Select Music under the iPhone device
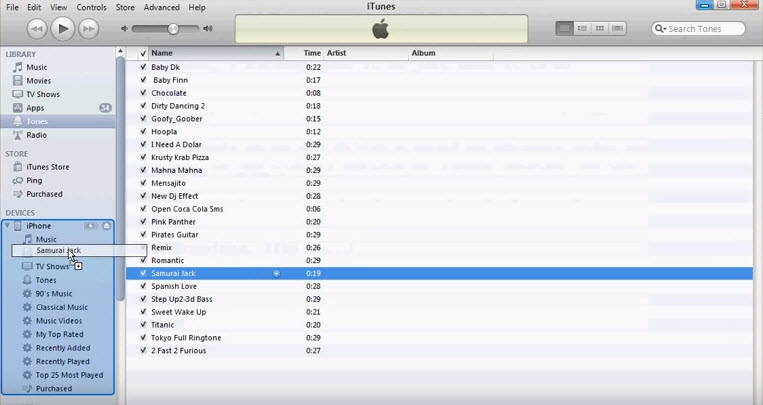763x405 pixels. tap(46, 239)
